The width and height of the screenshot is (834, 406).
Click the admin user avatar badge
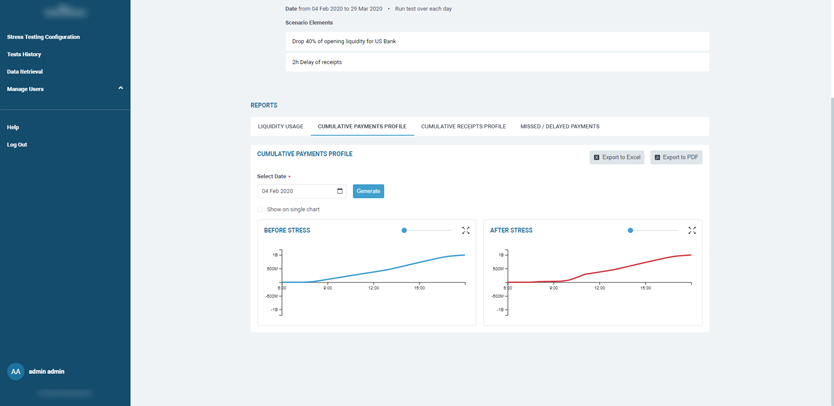[16, 371]
